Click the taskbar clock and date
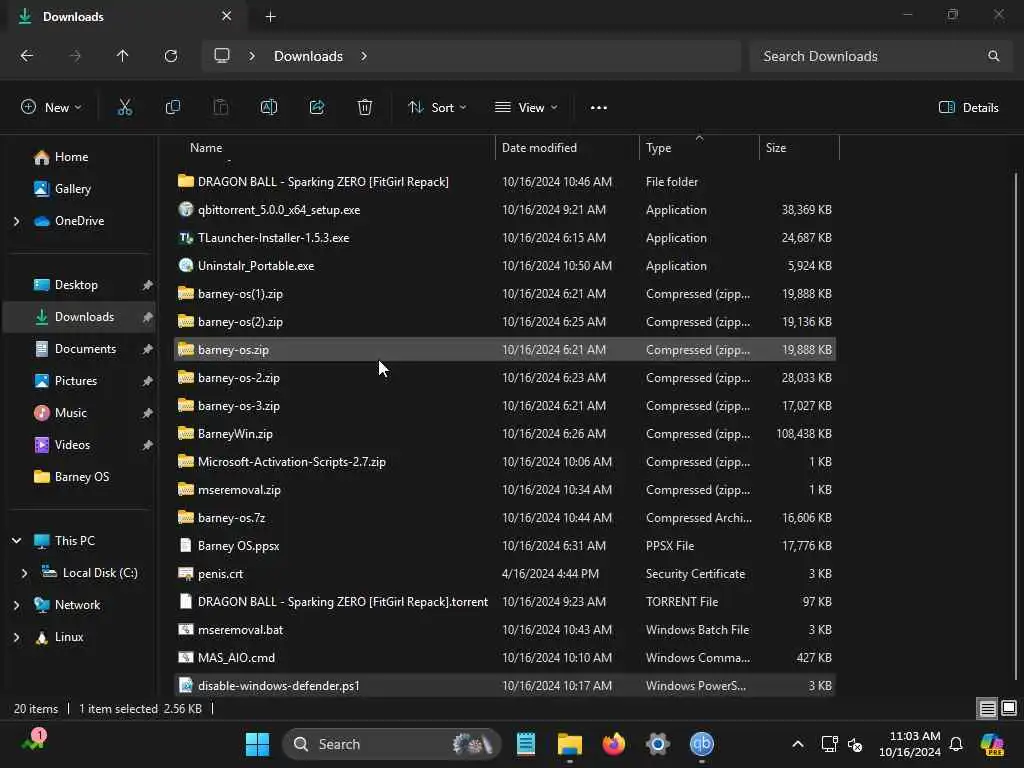Image resolution: width=1024 pixels, height=768 pixels. [910, 744]
